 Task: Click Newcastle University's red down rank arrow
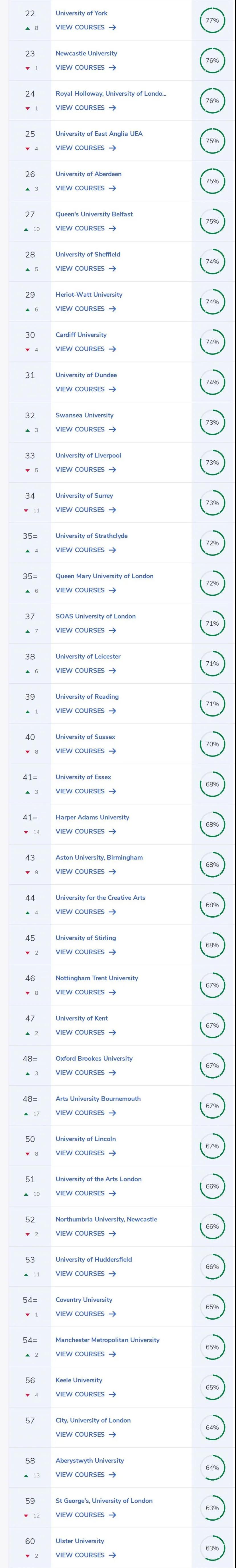pos(27,68)
